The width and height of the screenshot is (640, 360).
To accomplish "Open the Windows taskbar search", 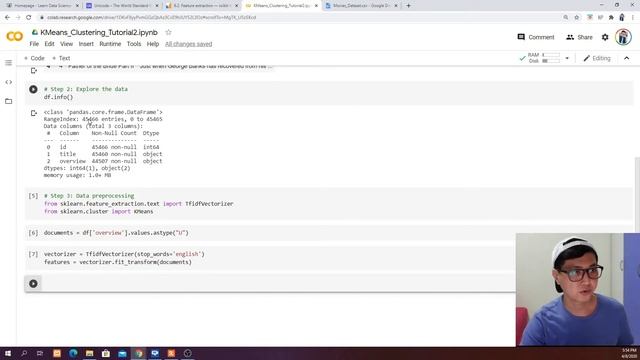I will (x=24, y=353).
